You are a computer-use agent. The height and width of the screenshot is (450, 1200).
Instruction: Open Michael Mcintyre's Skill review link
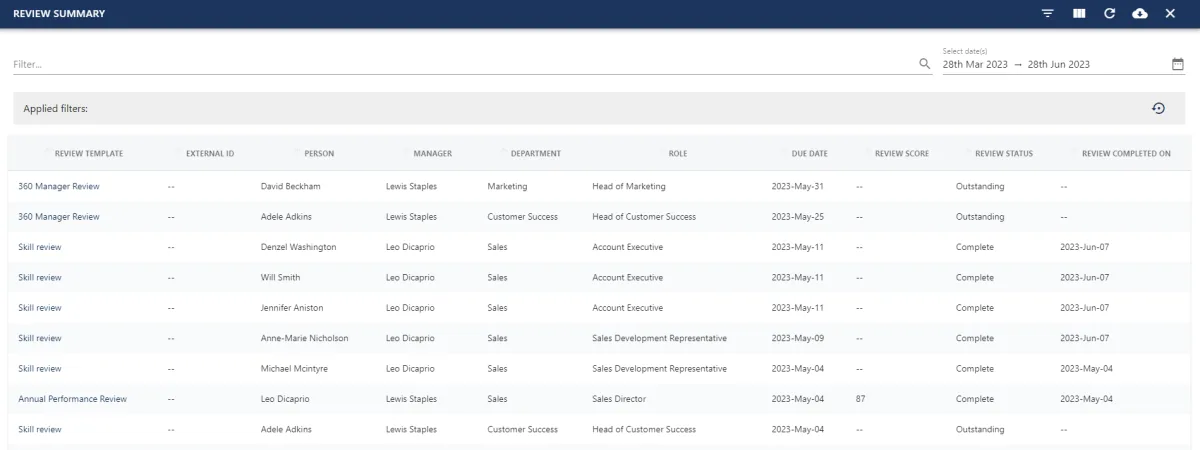[40, 368]
